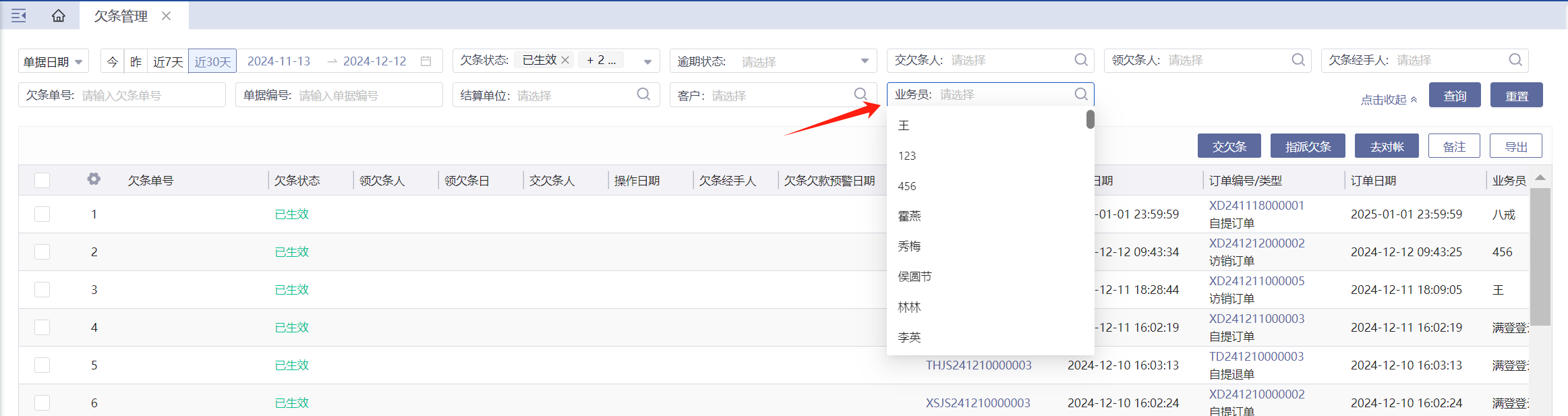Check the select-all header checkbox
The height and width of the screenshot is (416, 1568).
pos(42,181)
